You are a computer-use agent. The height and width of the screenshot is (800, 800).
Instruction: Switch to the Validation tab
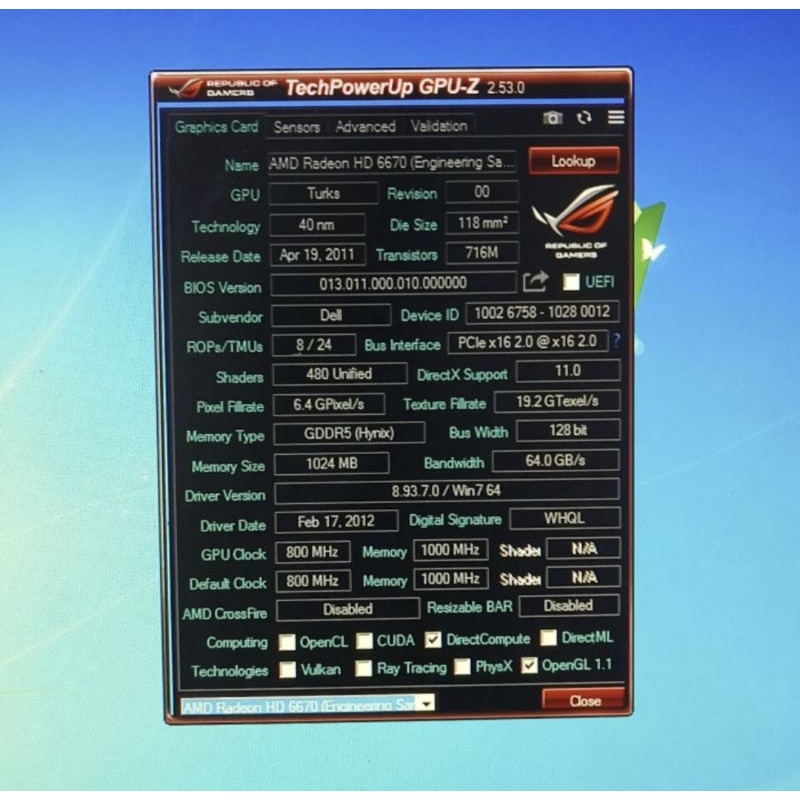tap(439, 126)
